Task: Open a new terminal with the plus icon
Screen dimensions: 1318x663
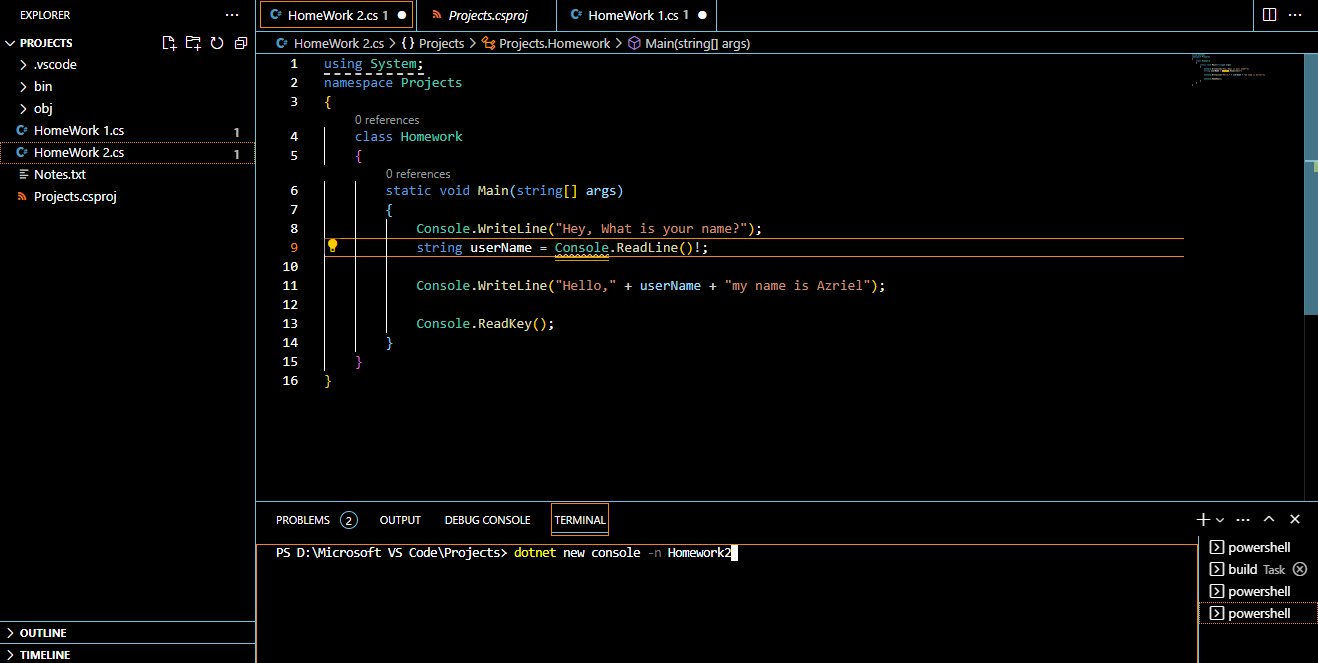Action: [1202, 519]
